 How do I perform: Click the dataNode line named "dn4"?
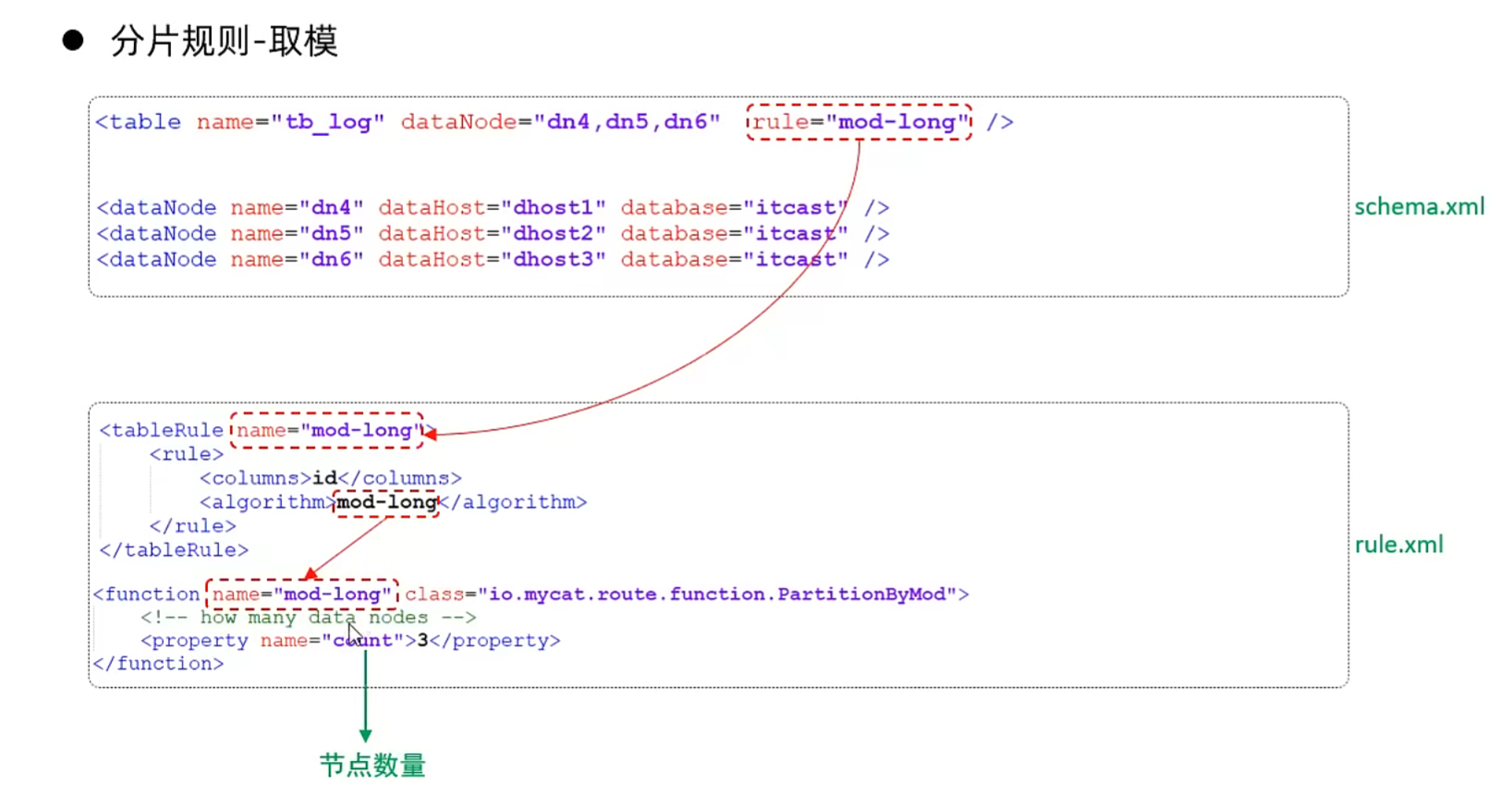(493, 207)
